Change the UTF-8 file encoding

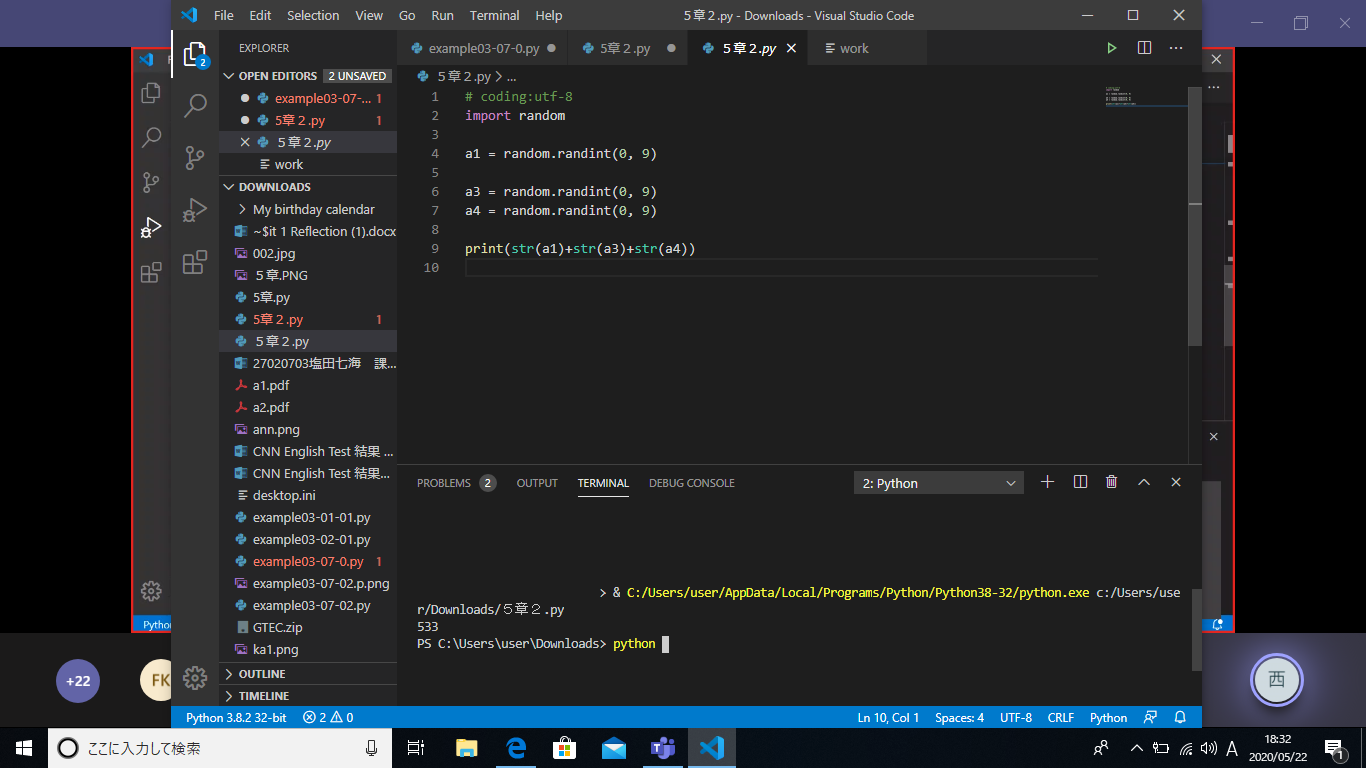[x=1016, y=717]
